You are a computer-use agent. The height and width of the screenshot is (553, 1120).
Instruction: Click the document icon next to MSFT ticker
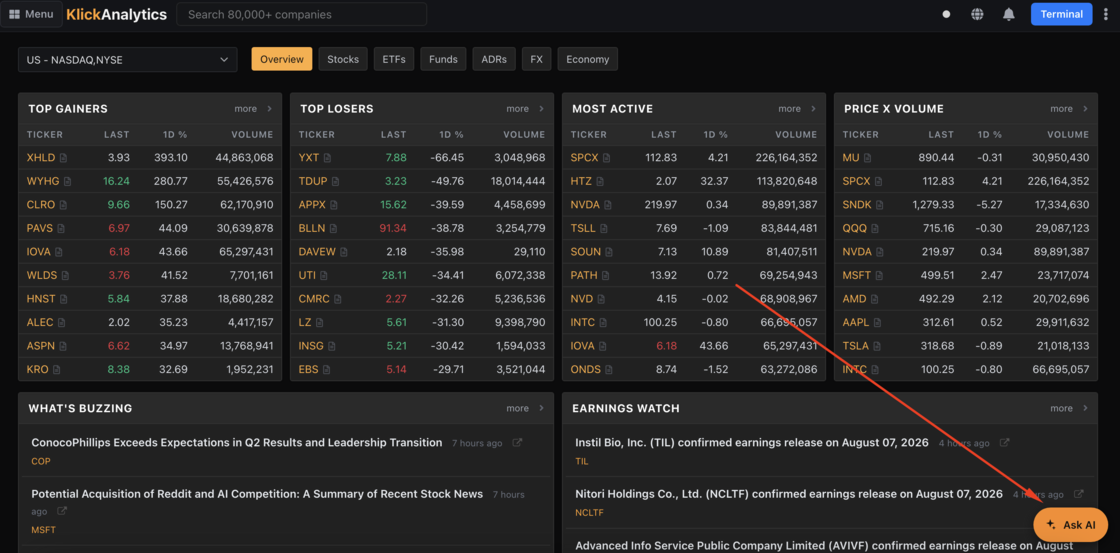pyautogui.click(x=879, y=276)
